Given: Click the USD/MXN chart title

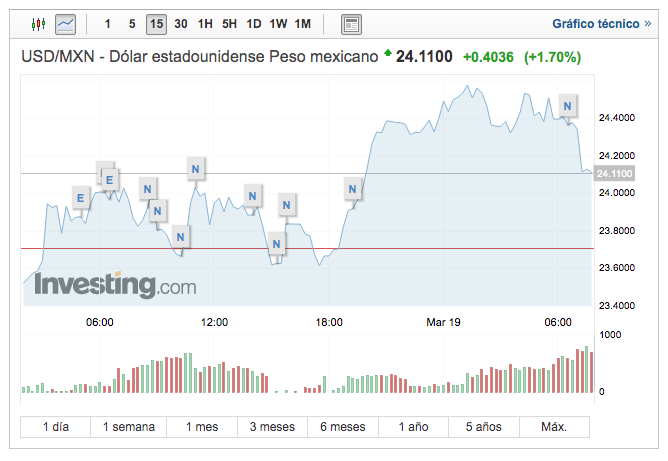Looking at the screenshot, I should tap(200, 57).
